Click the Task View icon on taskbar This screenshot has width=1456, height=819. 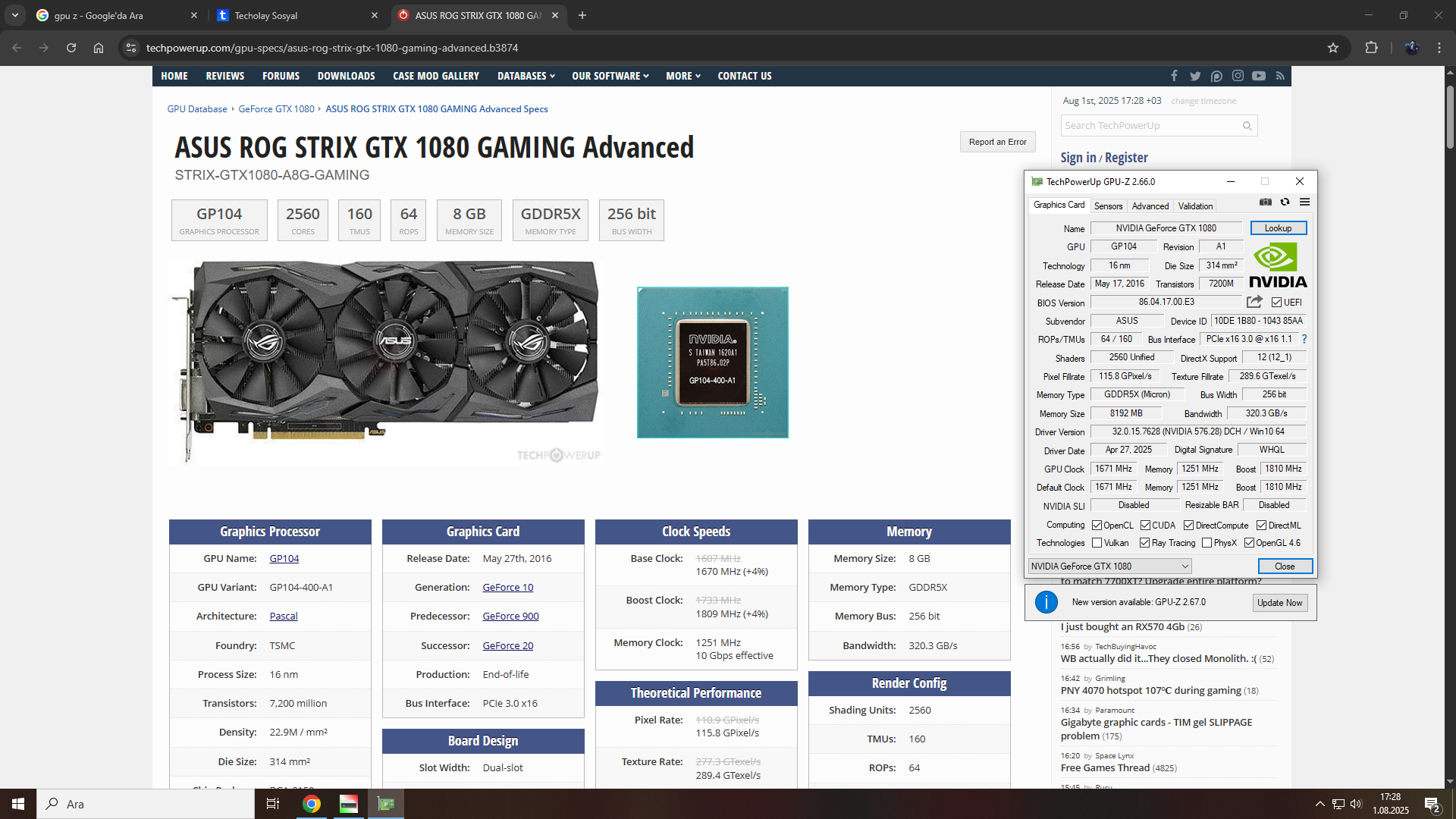tap(273, 804)
